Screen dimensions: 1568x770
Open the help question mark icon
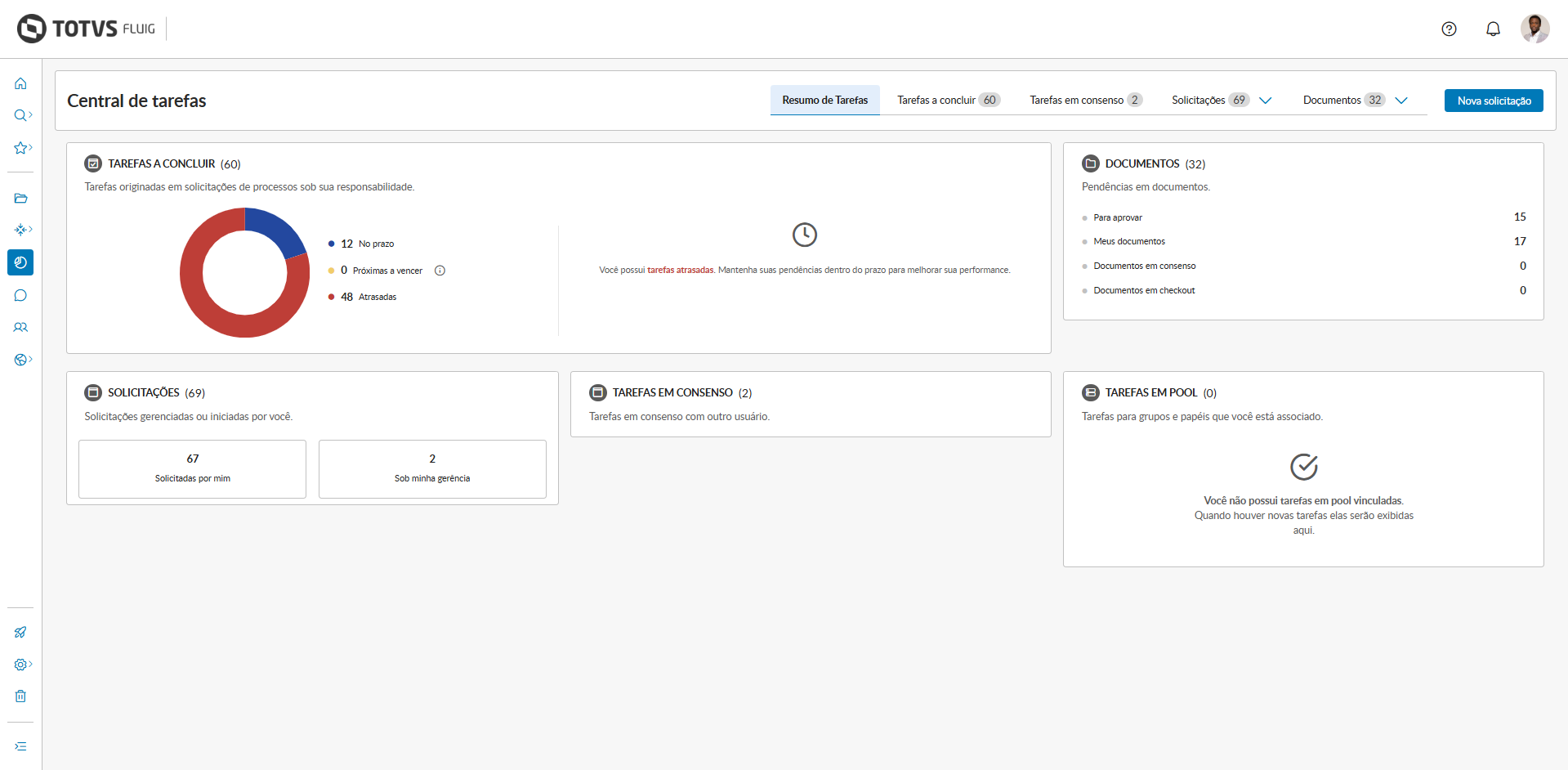pyautogui.click(x=1449, y=29)
